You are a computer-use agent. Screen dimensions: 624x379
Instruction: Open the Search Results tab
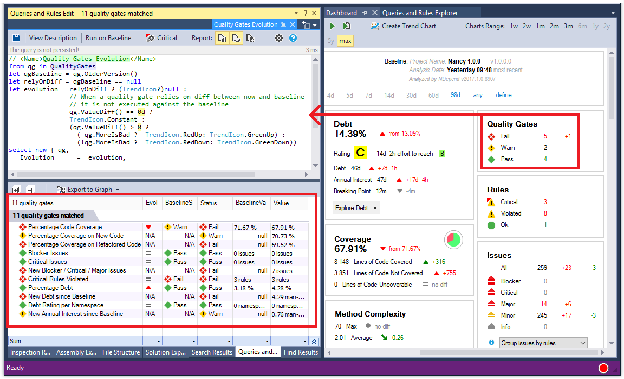pos(211,352)
